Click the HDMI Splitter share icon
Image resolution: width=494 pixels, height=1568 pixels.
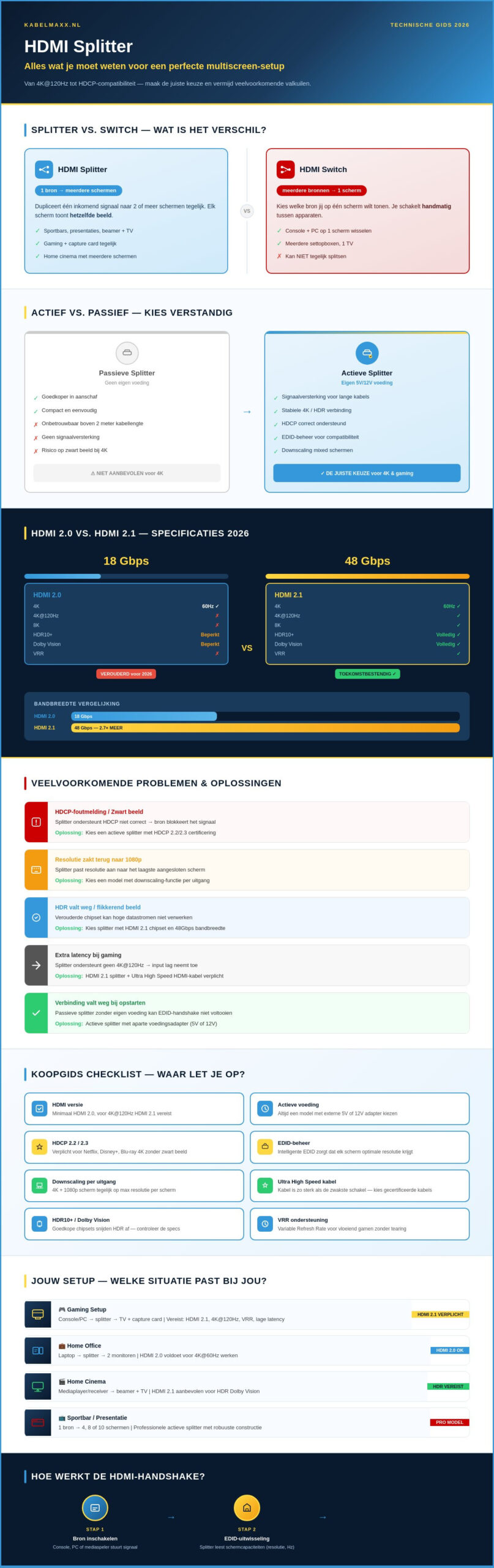click(x=44, y=170)
